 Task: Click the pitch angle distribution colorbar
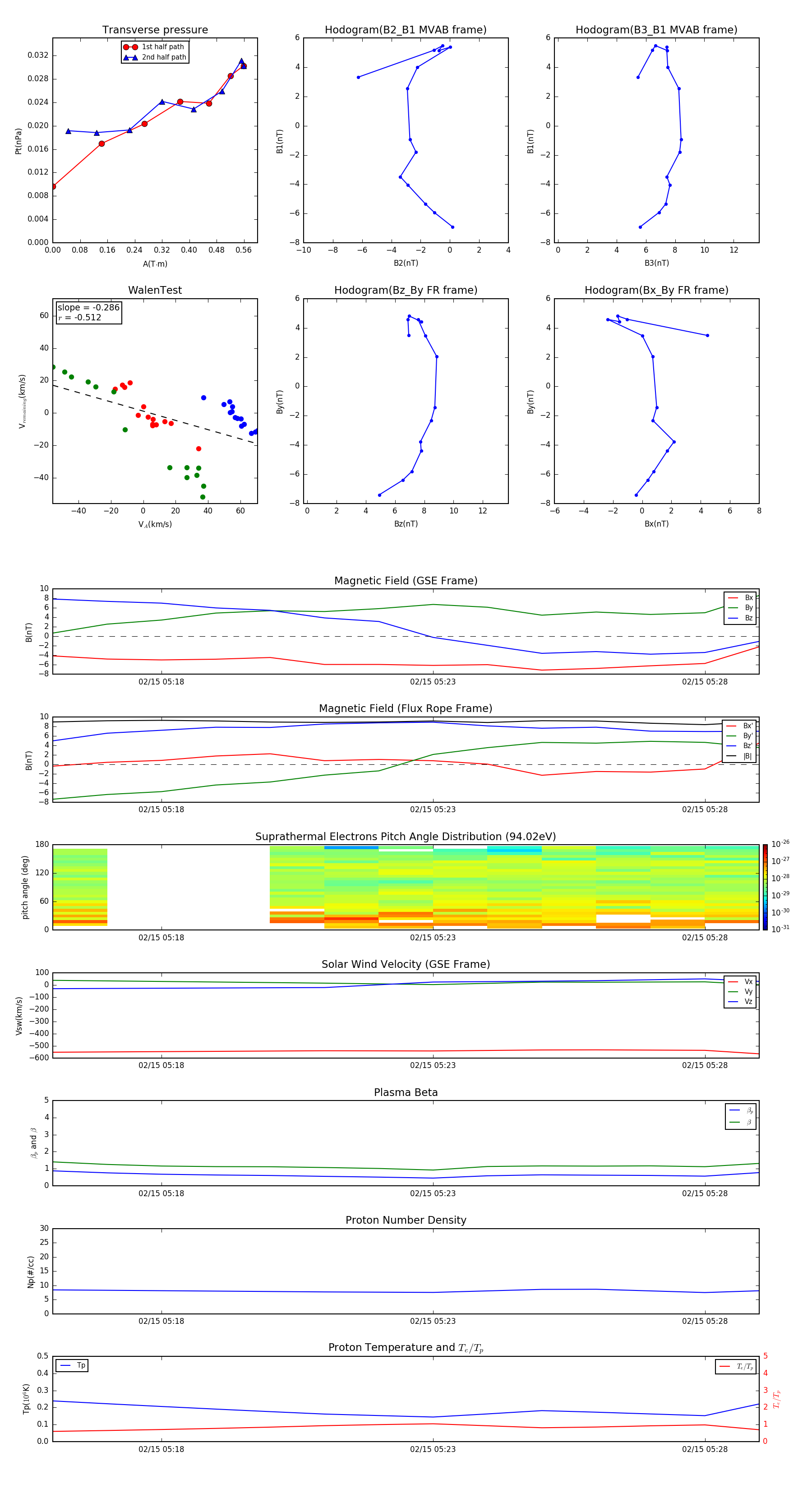[x=765, y=887]
